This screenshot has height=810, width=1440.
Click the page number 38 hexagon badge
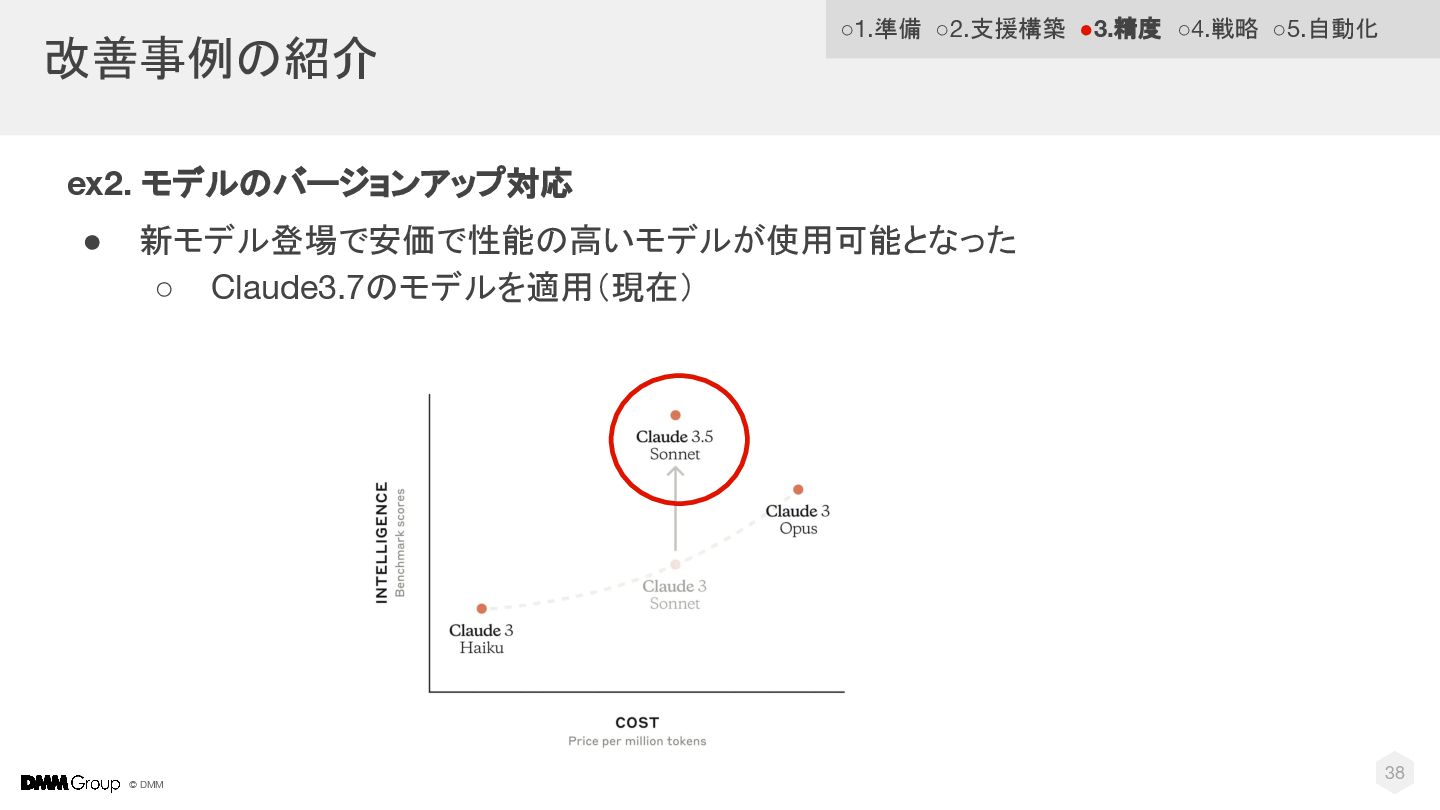pos(1395,772)
